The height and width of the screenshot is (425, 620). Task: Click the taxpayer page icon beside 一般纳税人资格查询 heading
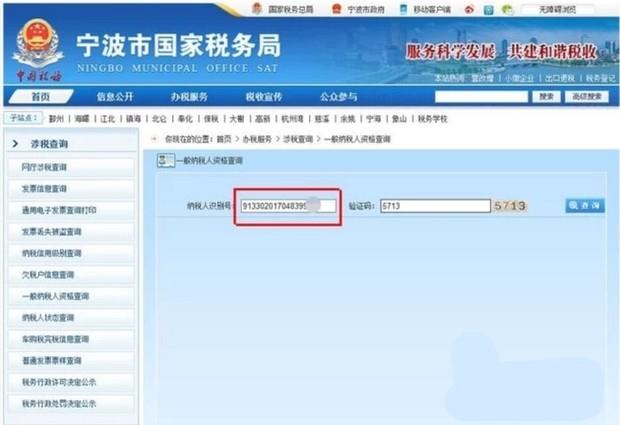coord(166,160)
